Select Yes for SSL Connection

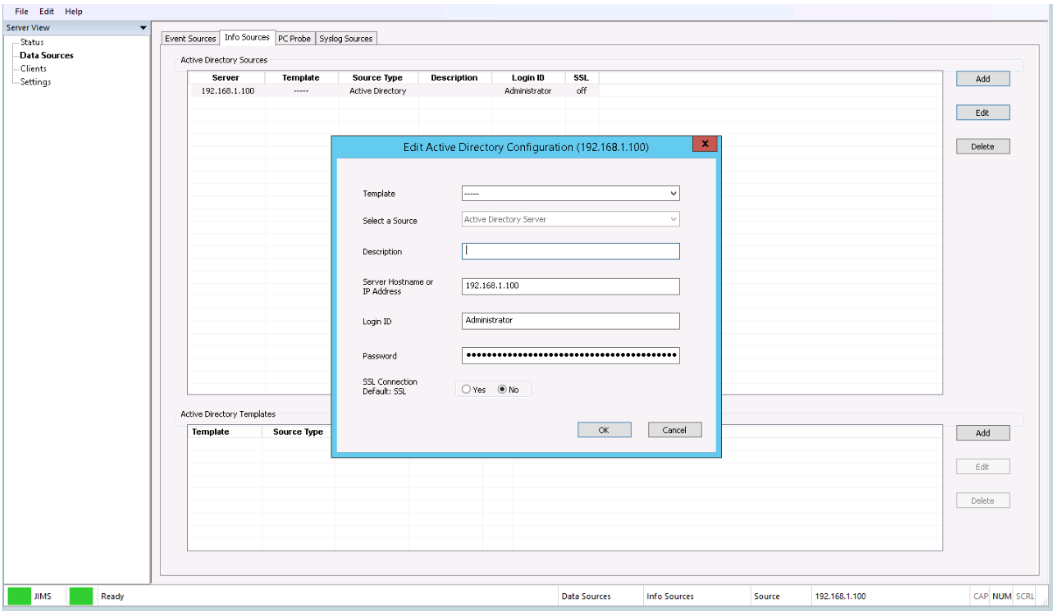[x=465, y=390]
